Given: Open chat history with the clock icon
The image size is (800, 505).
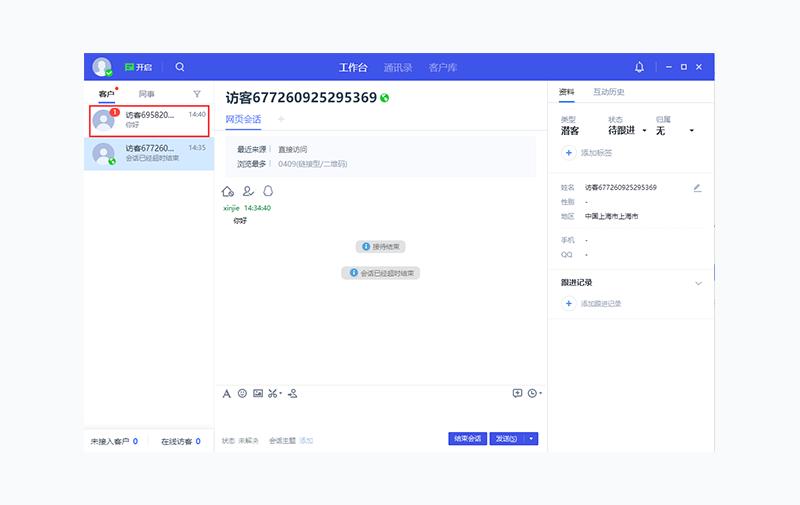Looking at the screenshot, I should click(532, 393).
